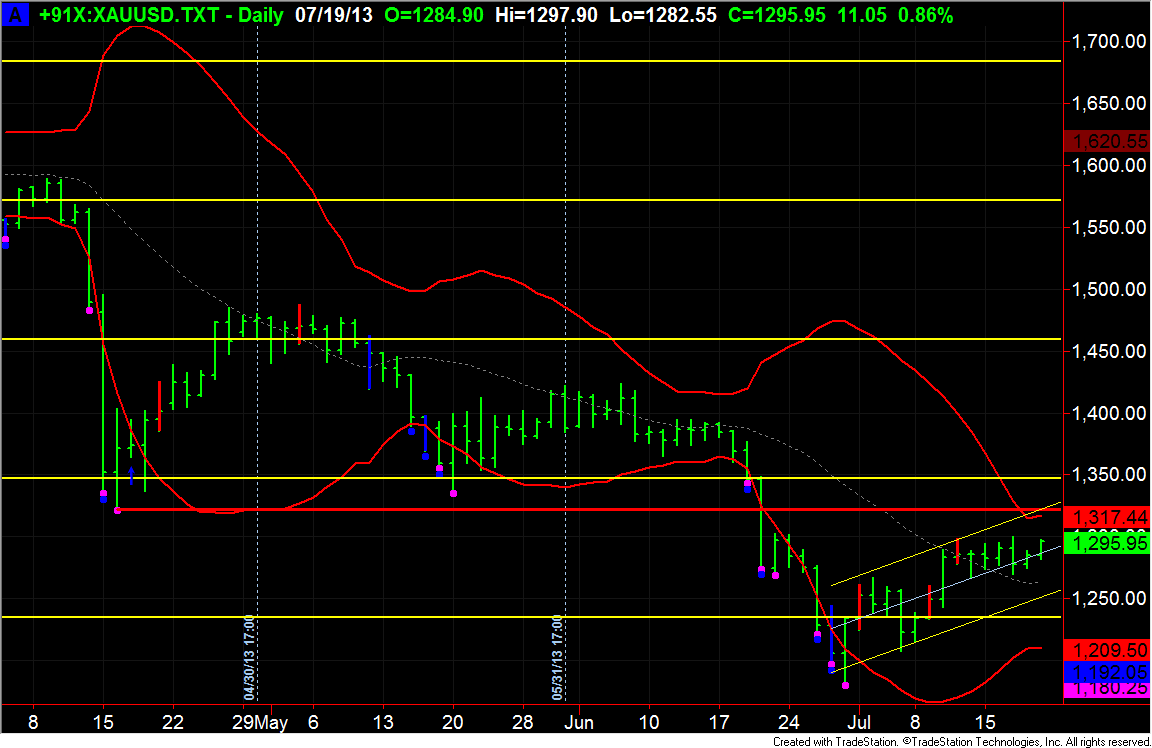Click the 28 date axis label

[522, 722]
